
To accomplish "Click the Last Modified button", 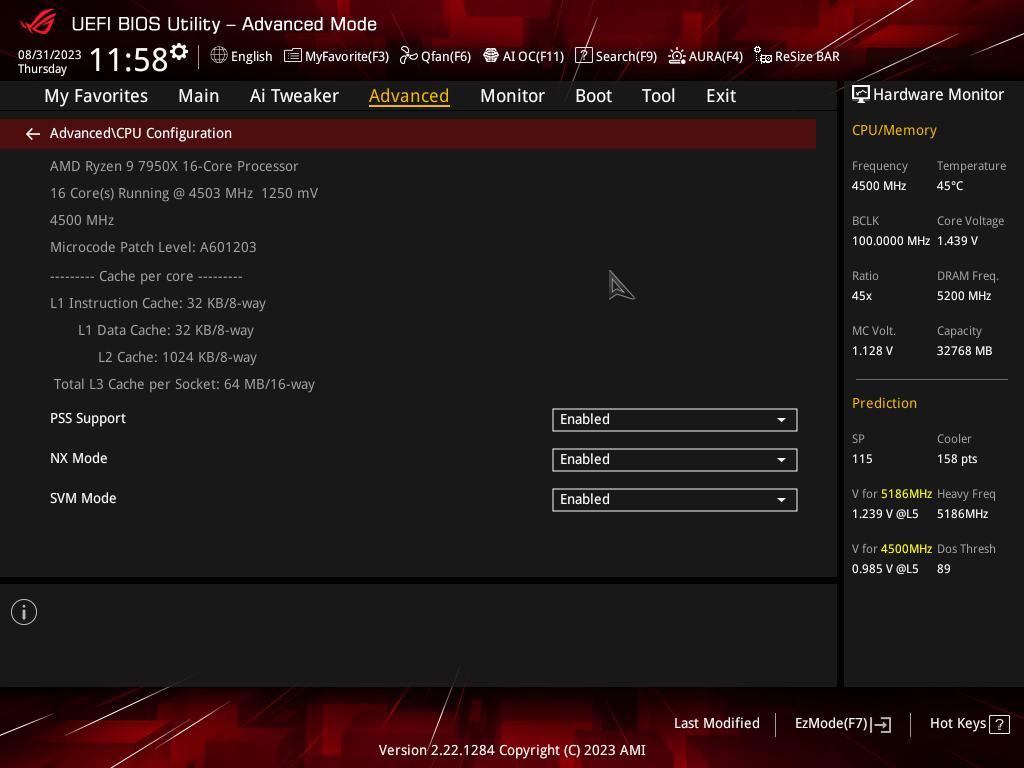I will [x=716, y=724].
